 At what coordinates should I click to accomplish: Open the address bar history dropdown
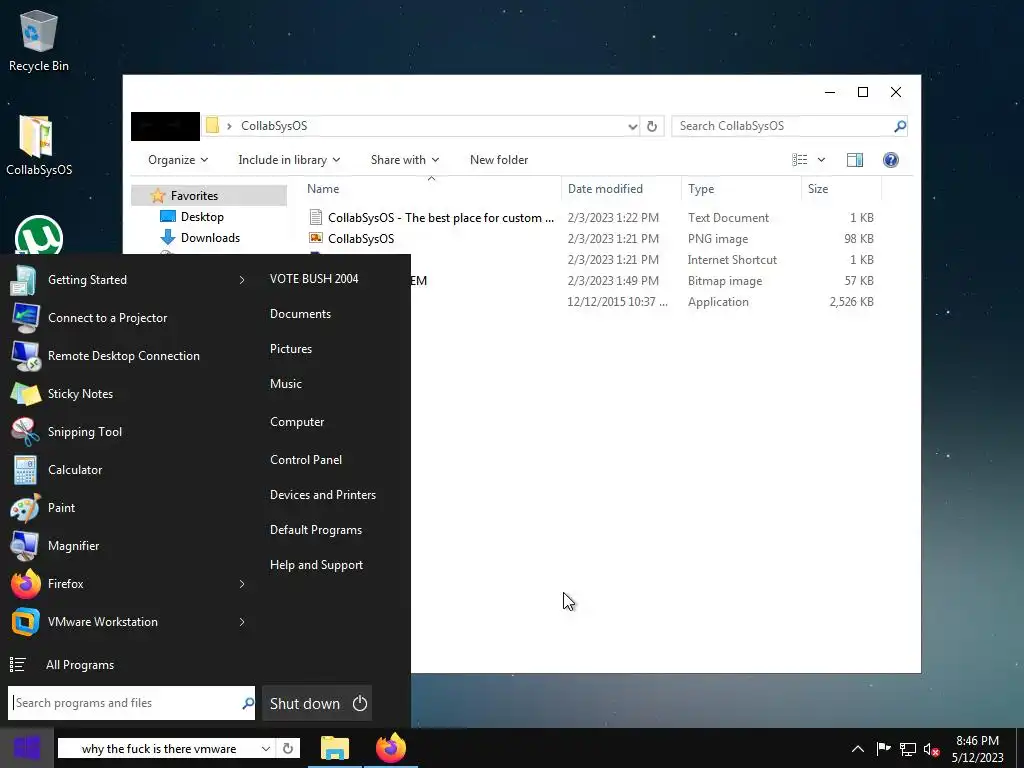(632, 126)
